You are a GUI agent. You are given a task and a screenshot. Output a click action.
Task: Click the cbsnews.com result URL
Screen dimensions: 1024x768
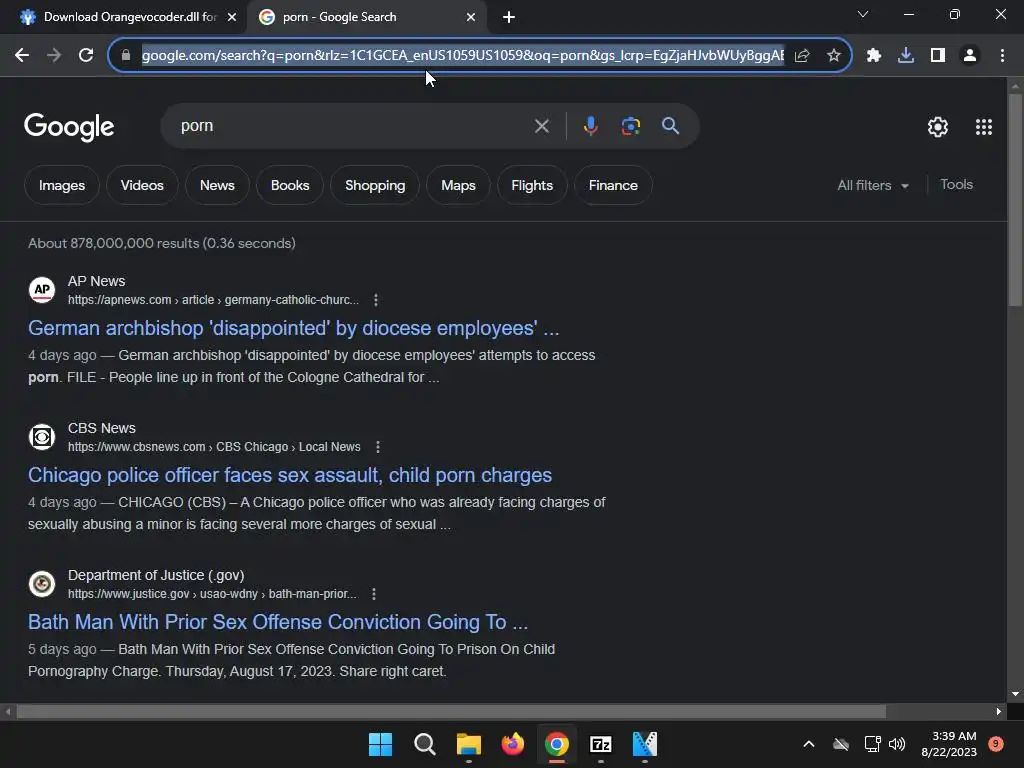point(214,447)
